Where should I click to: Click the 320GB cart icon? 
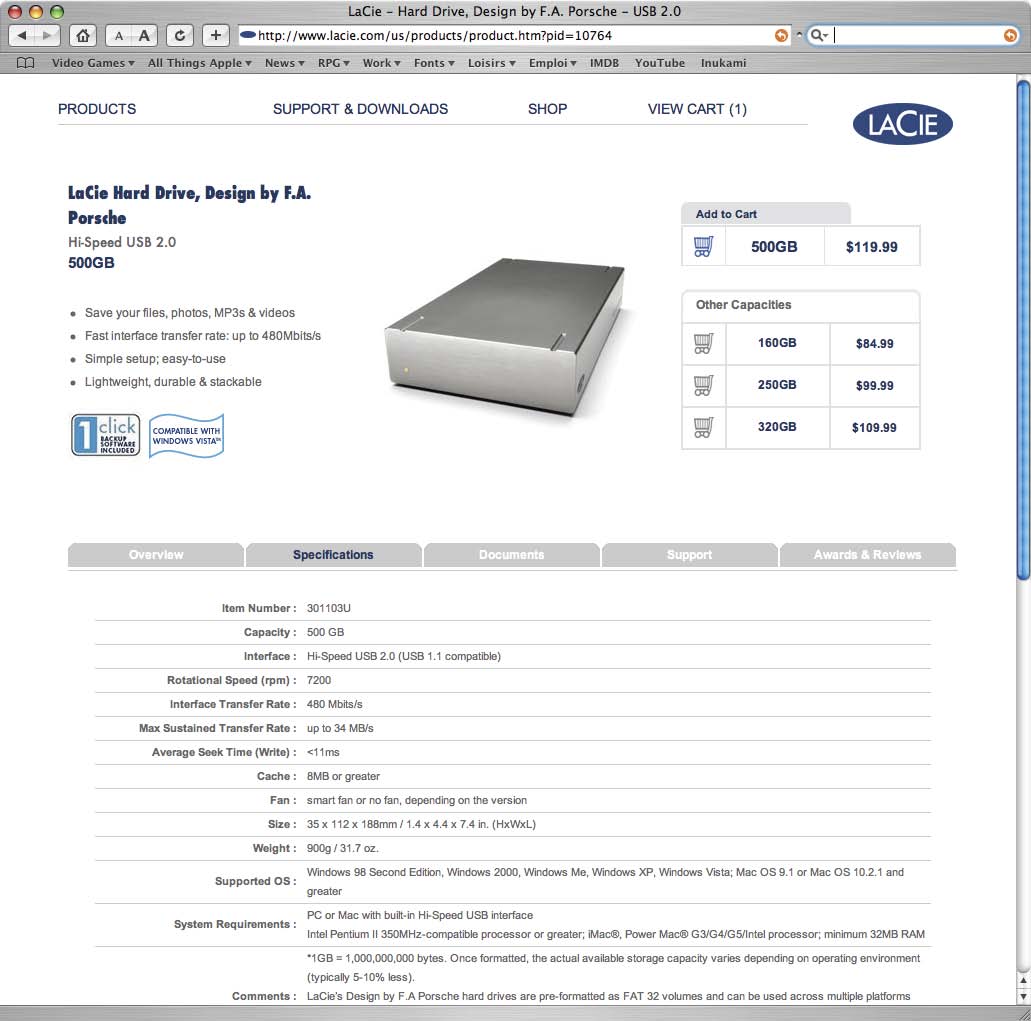coord(704,427)
